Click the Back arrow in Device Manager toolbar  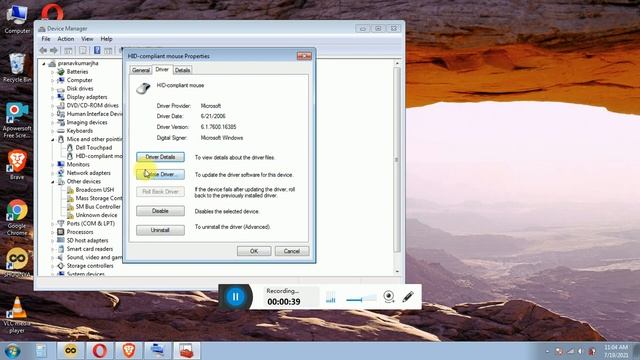coord(43,51)
